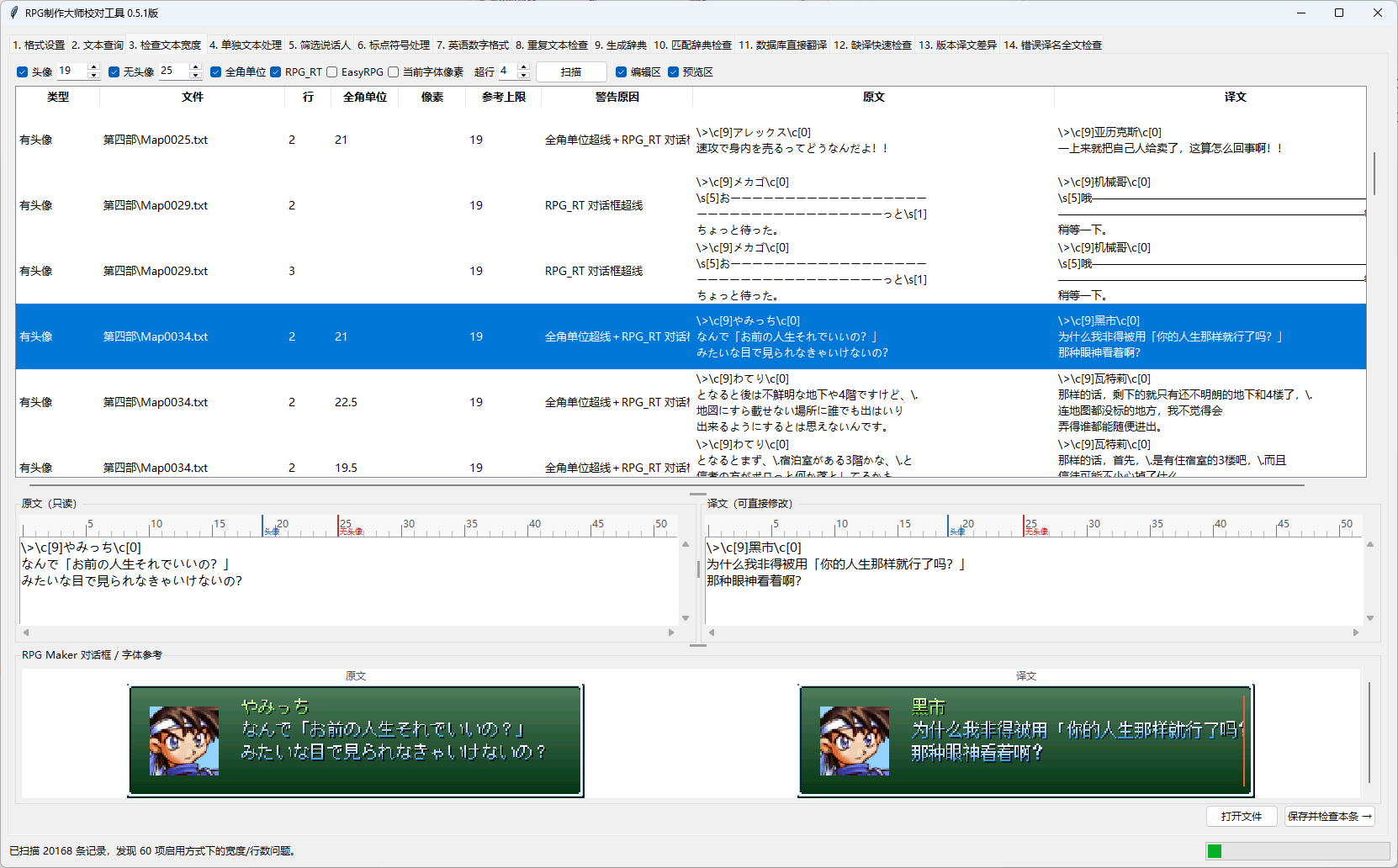This screenshot has width=1398, height=868.
Task: Click down arrow of 原文 text scrollbar
Action: click(x=686, y=618)
